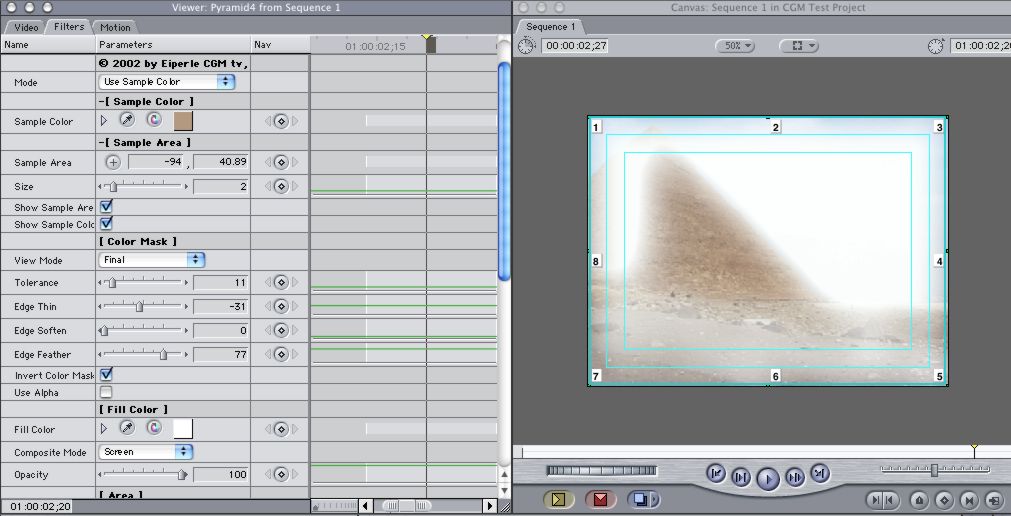Pick Sample Color with the eyedropper
Viewport: 1011px width, 516px height.
pyautogui.click(x=127, y=121)
